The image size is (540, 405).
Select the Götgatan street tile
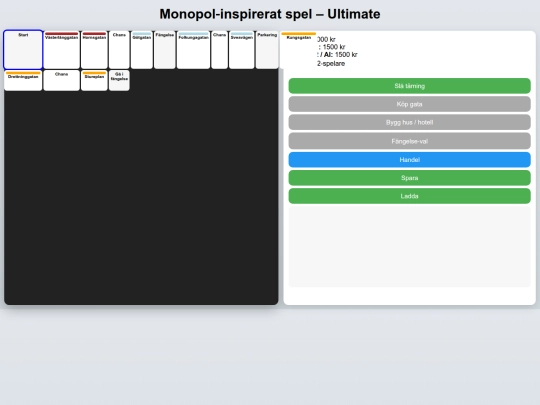click(x=142, y=50)
